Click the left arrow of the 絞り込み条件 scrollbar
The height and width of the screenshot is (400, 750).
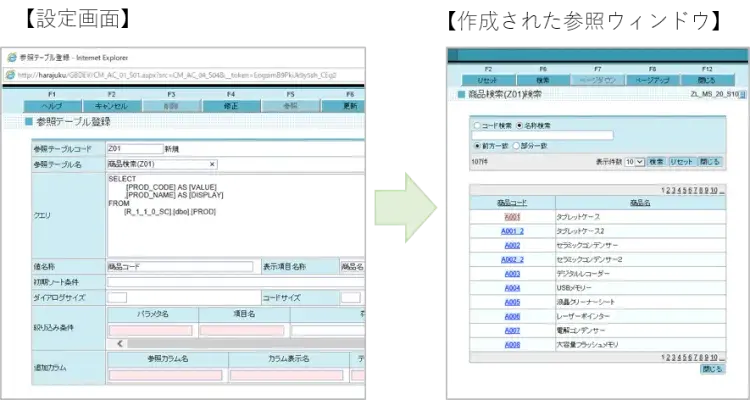click(x=120, y=344)
